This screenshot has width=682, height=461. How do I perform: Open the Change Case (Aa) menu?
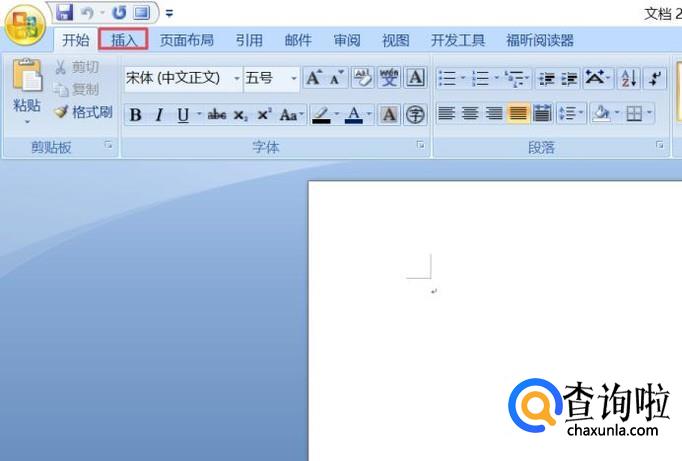point(291,115)
